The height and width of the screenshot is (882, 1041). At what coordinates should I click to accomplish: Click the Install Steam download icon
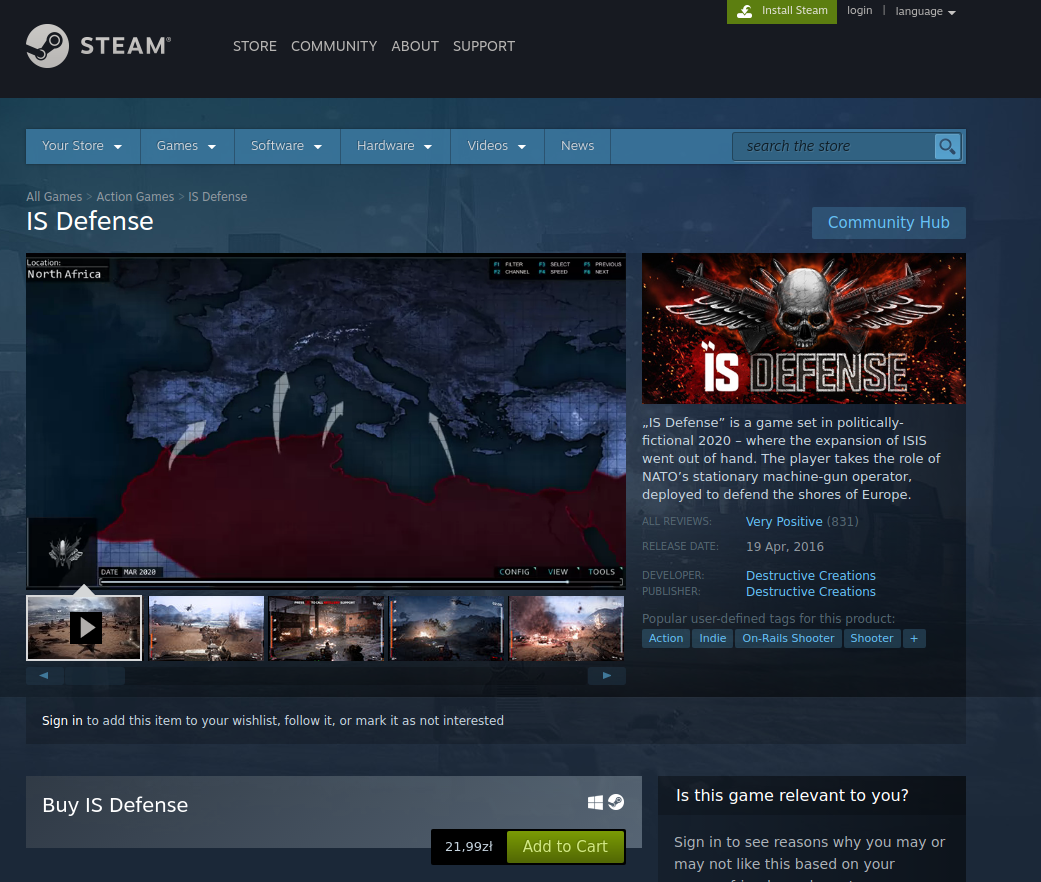(744, 11)
